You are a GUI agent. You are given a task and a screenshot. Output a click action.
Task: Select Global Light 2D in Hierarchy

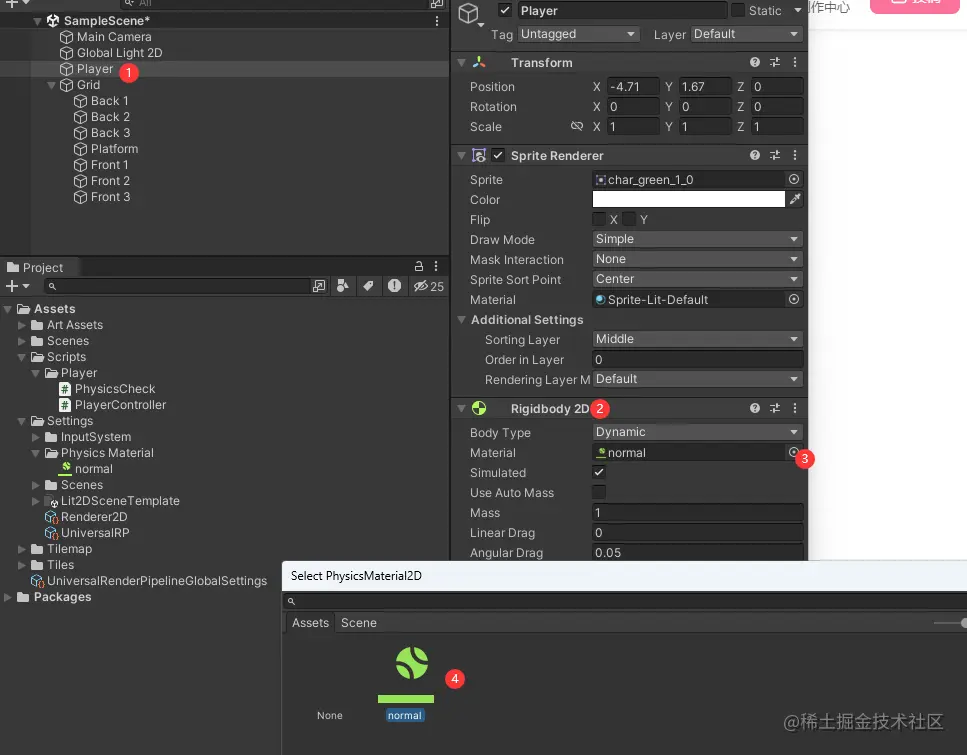(x=111, y=53)
